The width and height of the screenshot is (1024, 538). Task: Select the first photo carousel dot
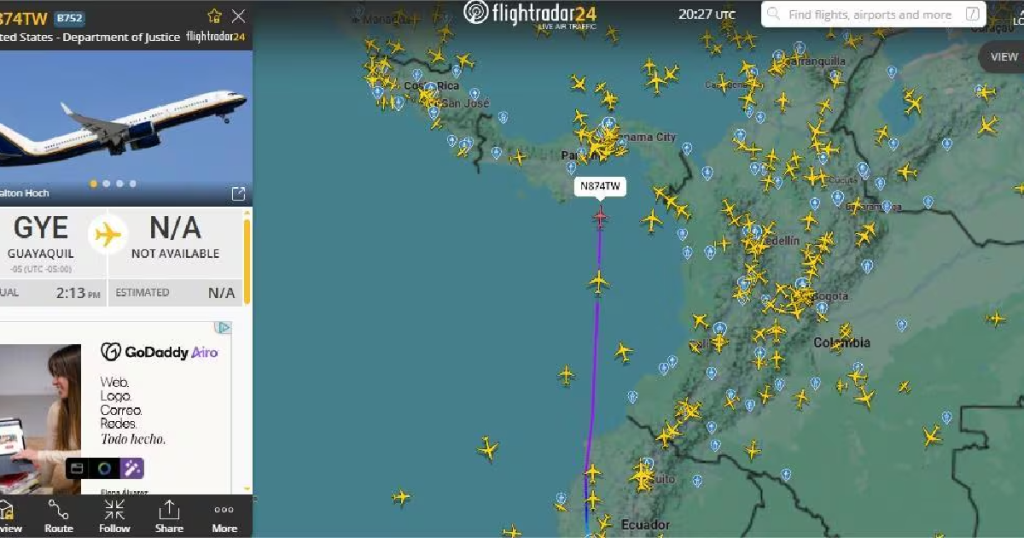click(x=93, y=184)
